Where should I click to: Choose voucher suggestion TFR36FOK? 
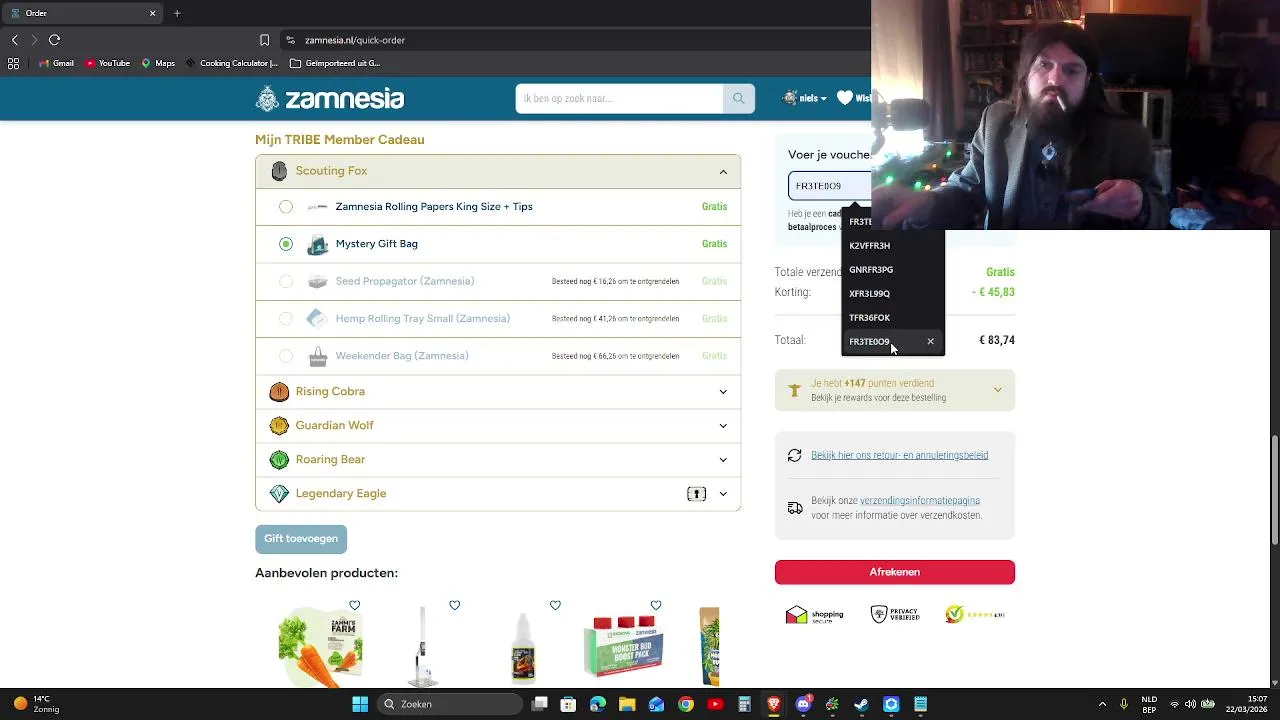[x=893, y=318]
